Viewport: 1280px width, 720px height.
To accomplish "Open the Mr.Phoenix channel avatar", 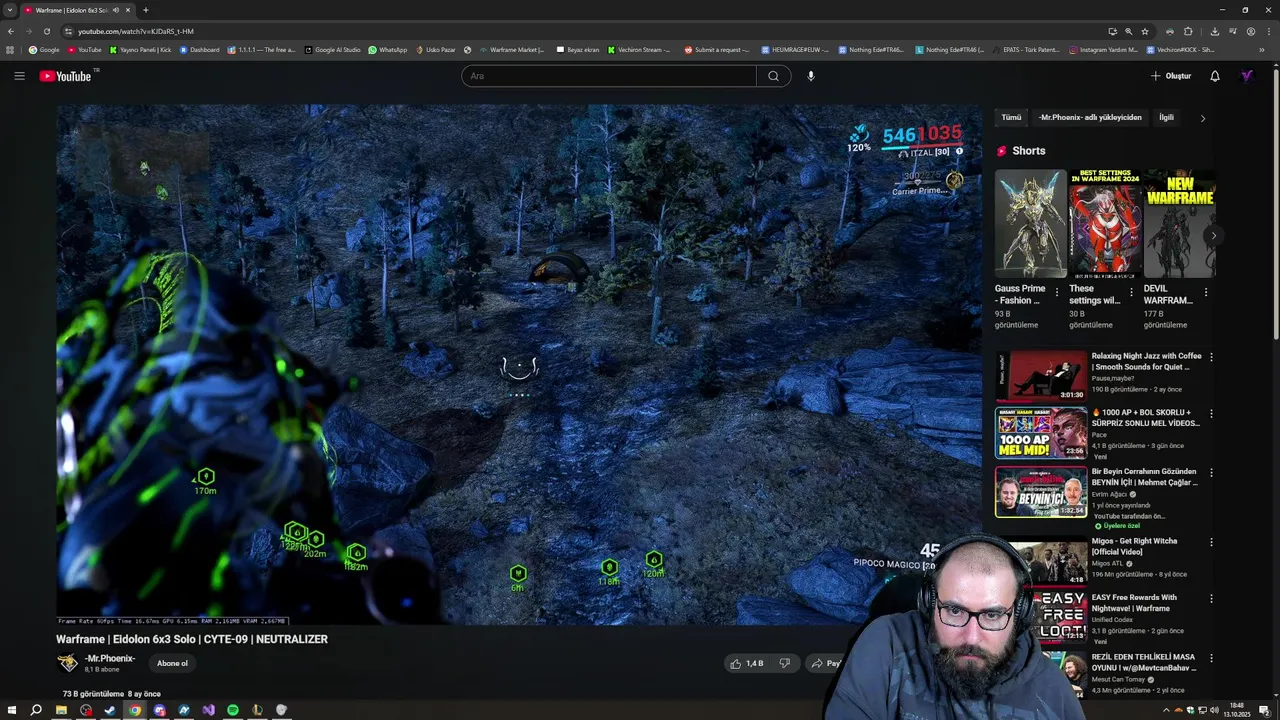I will click(67, 663).
